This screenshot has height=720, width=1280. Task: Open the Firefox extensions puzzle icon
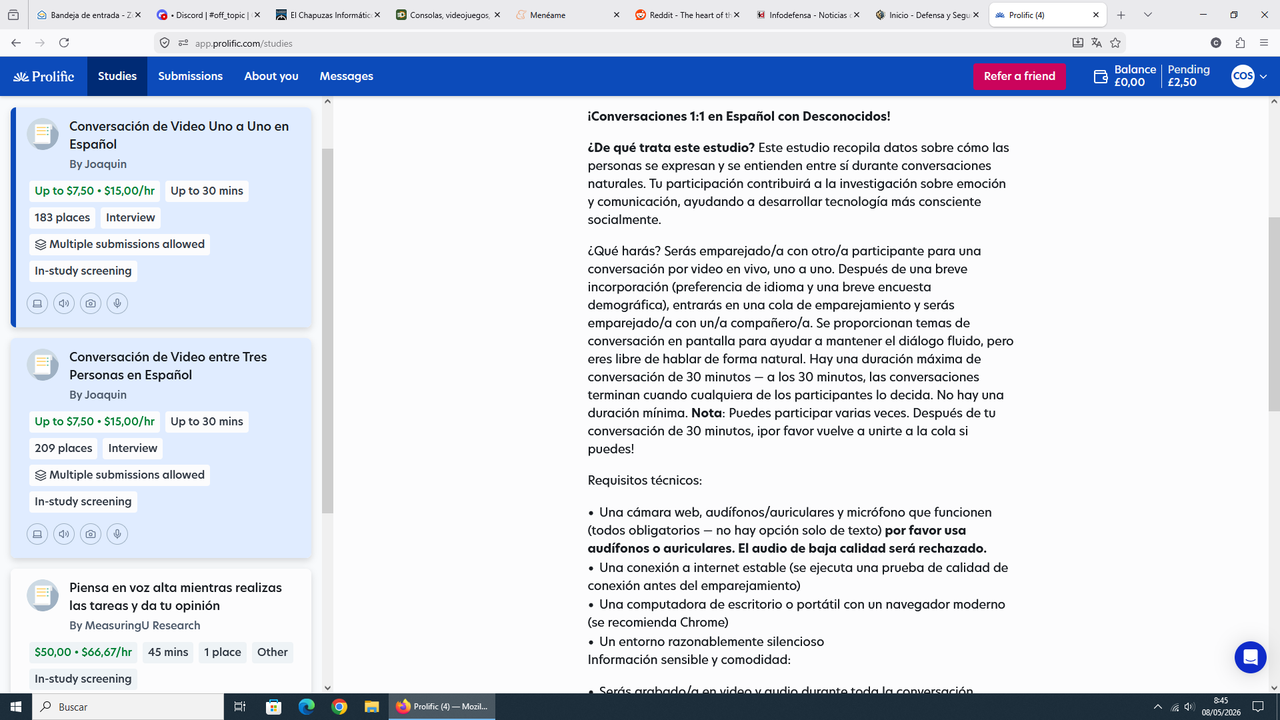(x=1240, y=43)
